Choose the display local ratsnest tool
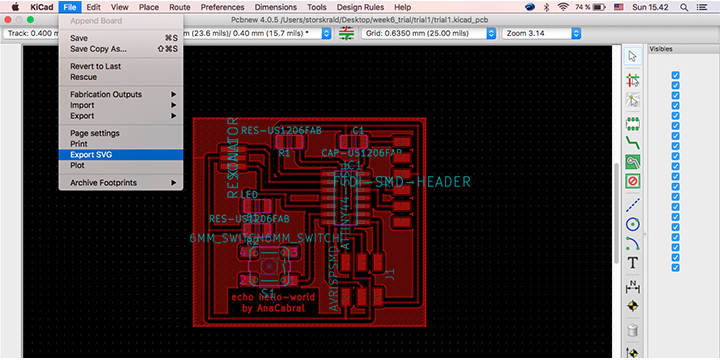The image size is (720, 360). tap(633, 100)
